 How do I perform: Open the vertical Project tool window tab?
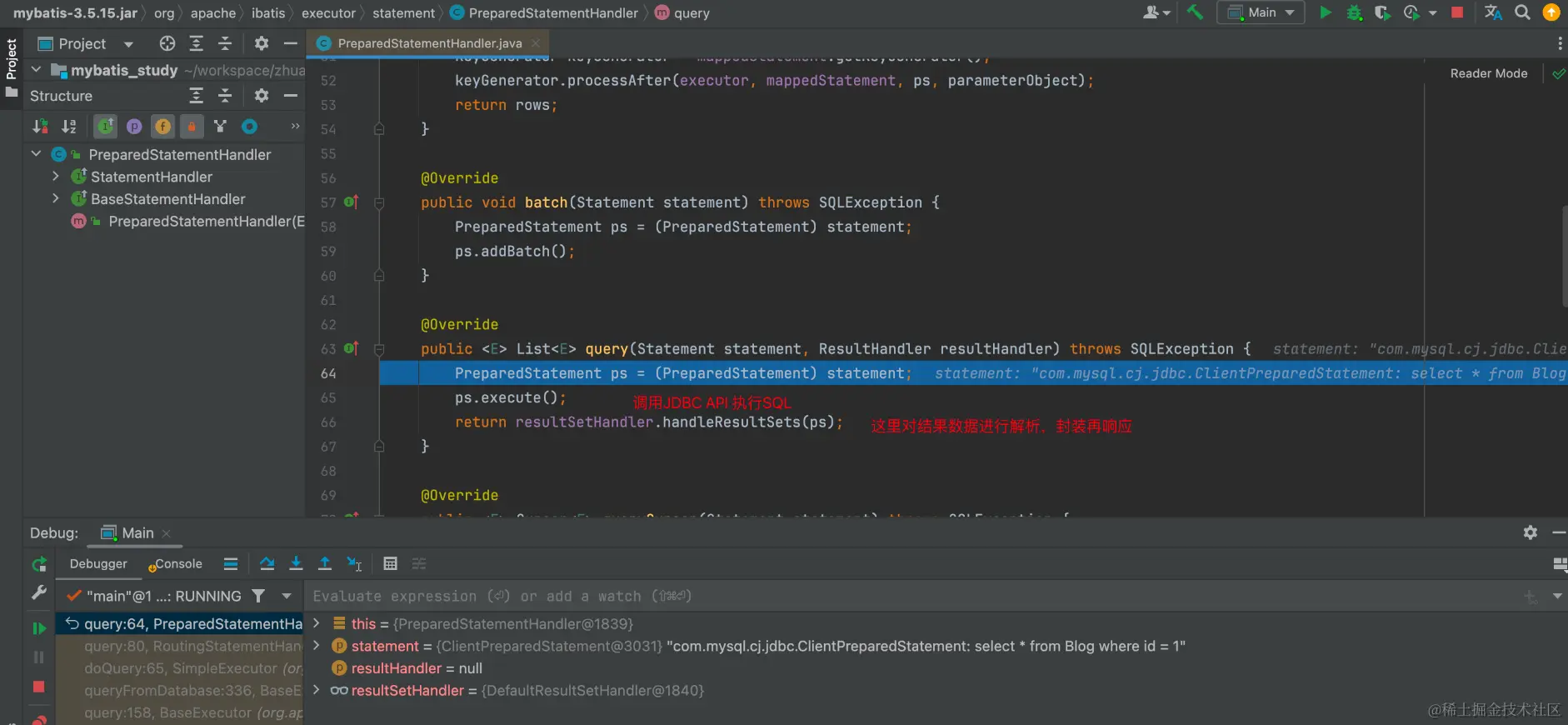click(x=12, y=68)
